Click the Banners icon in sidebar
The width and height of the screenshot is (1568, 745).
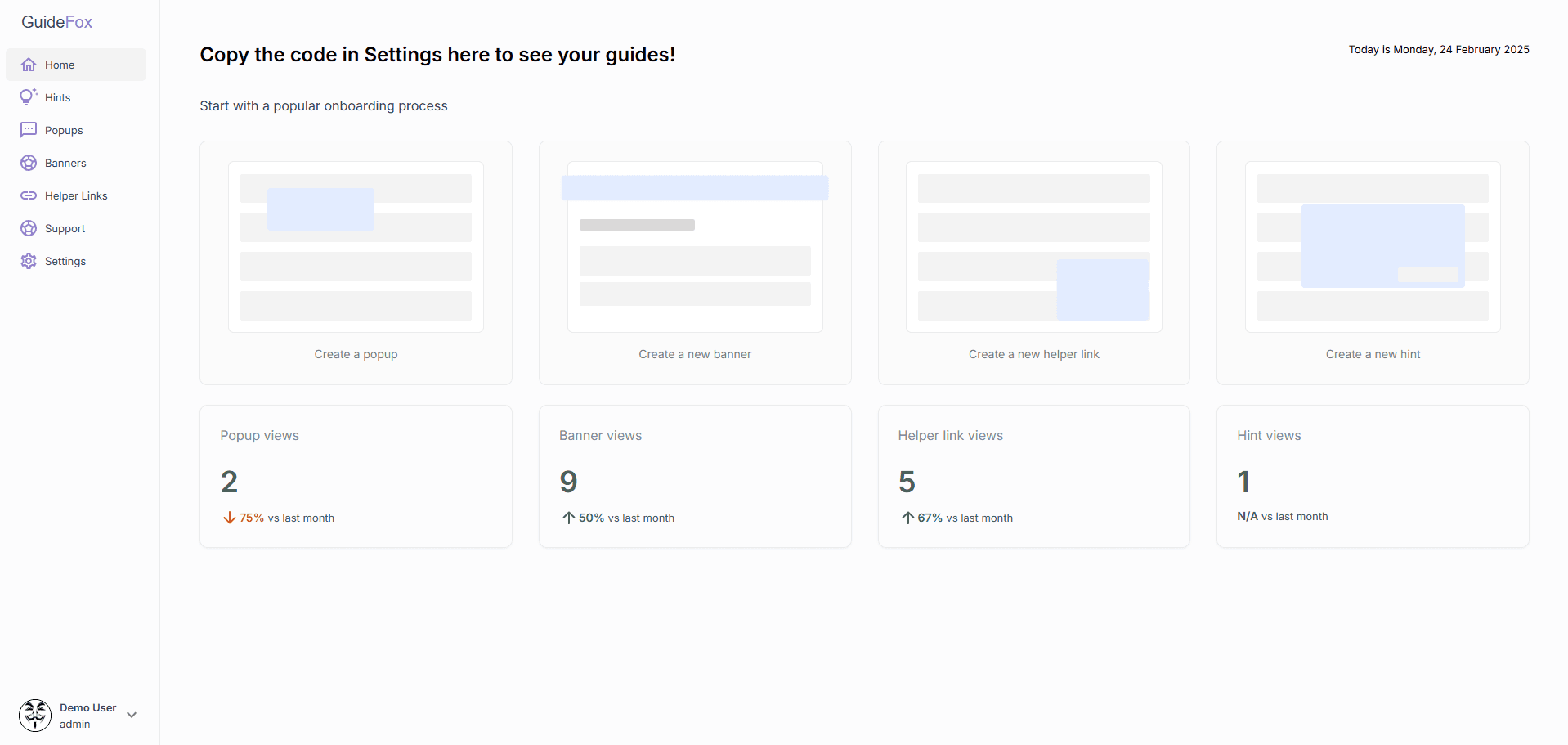(x=29, y=163)
